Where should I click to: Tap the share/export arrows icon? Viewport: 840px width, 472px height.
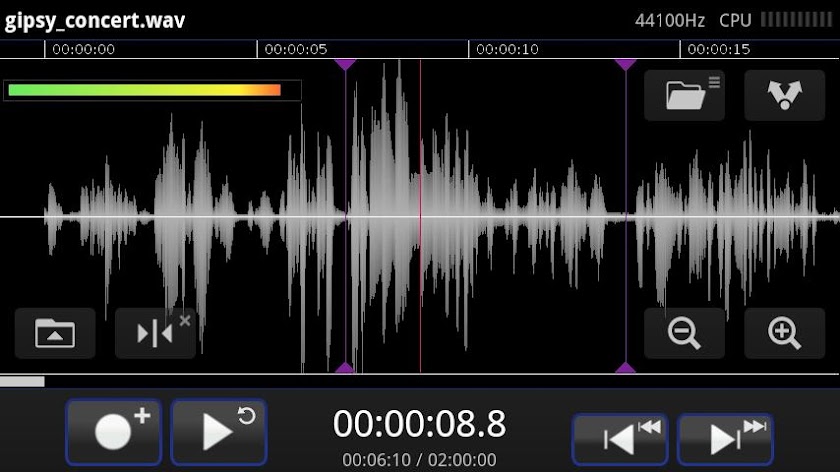pyautogui.click(x=784, y=95)
